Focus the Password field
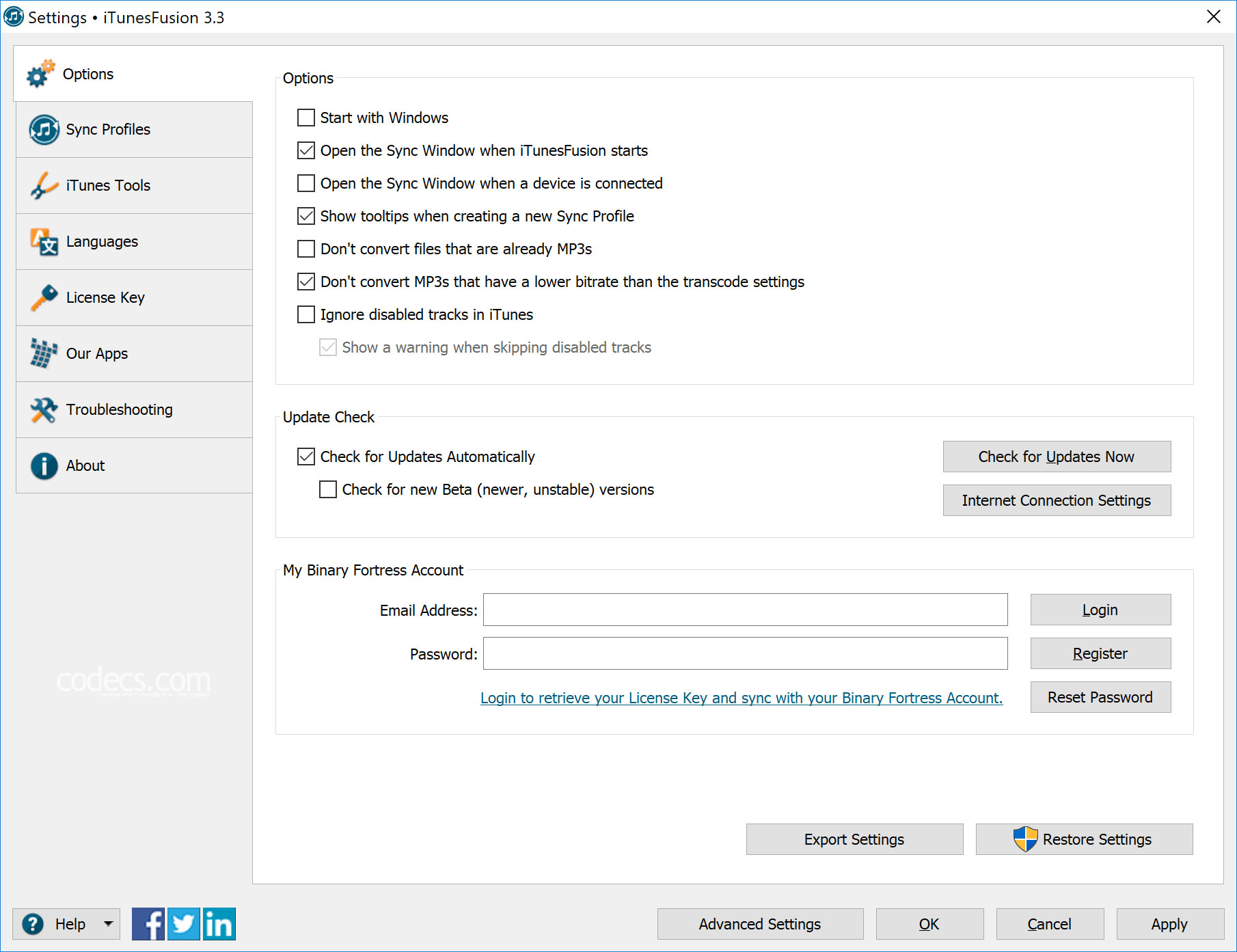This screenshot has height=952, width=1237. [x=745, y=653]
